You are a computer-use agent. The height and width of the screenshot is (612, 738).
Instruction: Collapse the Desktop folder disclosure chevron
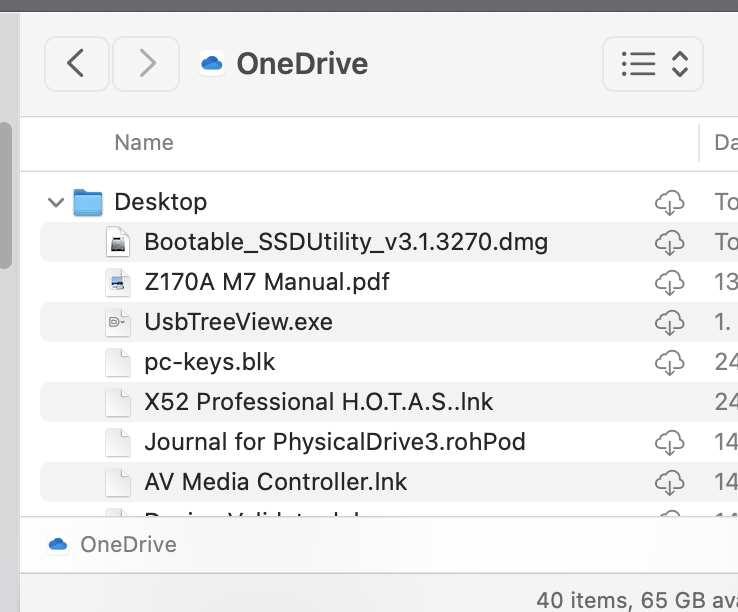[56, 203]
